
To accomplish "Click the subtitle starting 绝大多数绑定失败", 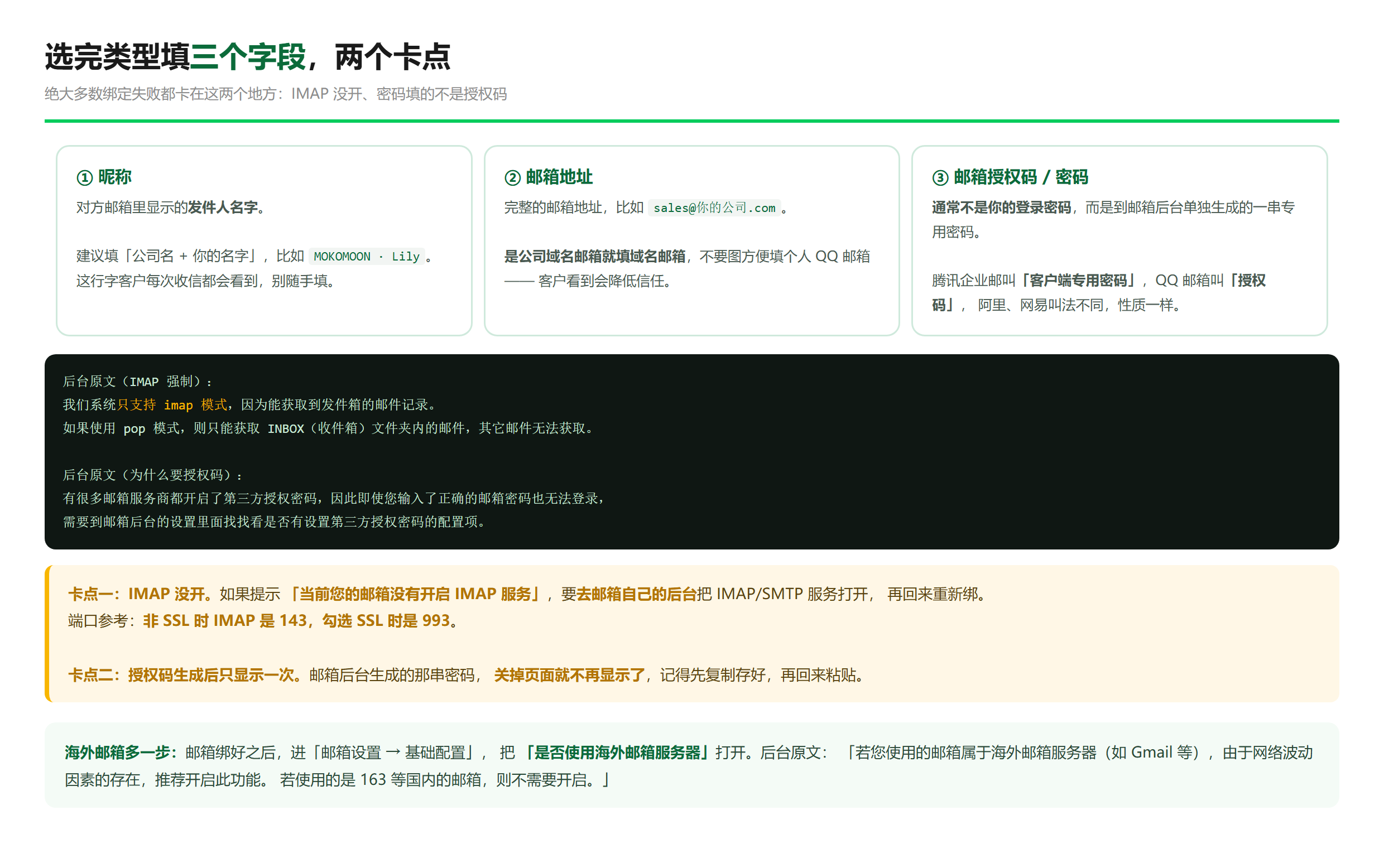I will click(x=276, y=94).
